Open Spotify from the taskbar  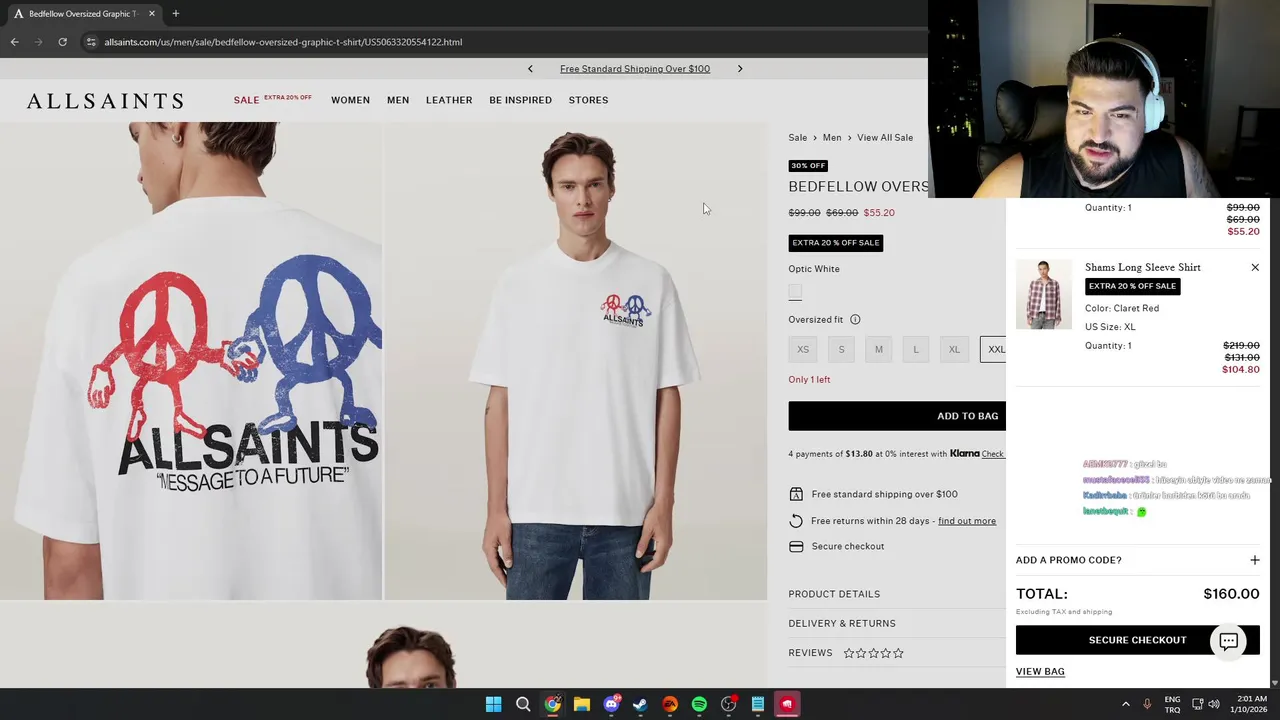[699, 704]
